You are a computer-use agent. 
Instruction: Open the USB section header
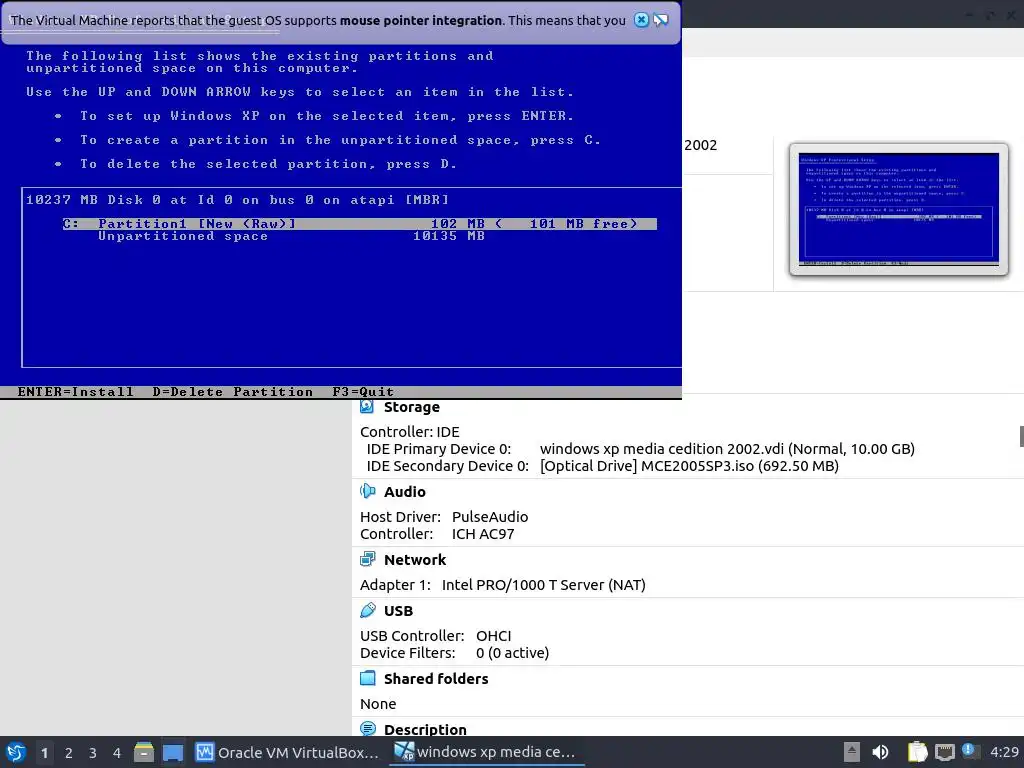[x=398, y=611]
